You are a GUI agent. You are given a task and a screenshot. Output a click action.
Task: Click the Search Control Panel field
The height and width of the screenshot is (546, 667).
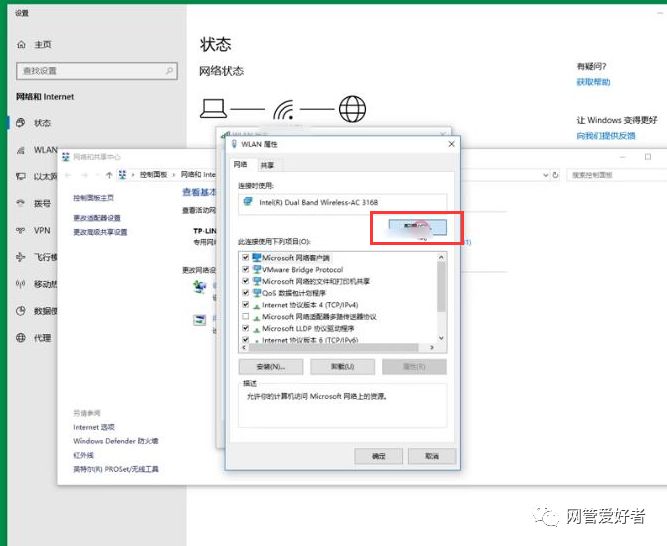(616, 175)
